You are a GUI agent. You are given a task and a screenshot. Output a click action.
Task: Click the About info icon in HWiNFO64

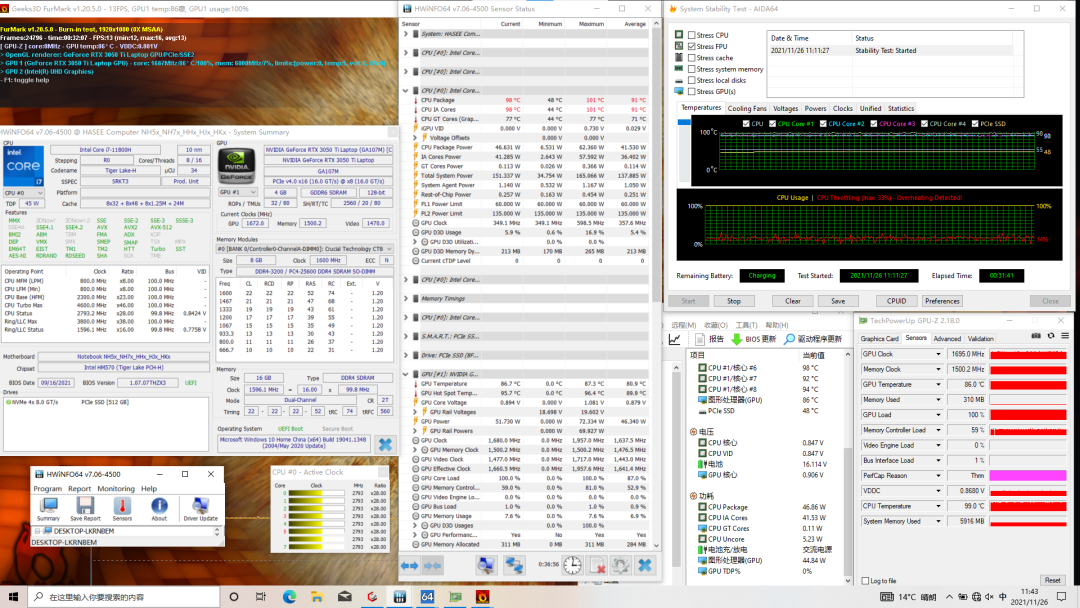(x=159, y=507)
